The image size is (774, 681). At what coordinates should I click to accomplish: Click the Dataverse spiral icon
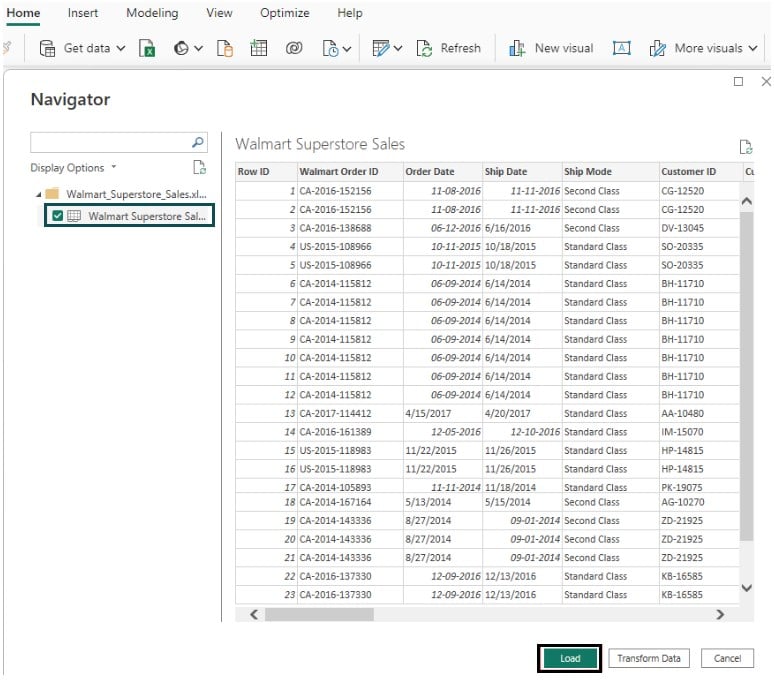[294, 48]
